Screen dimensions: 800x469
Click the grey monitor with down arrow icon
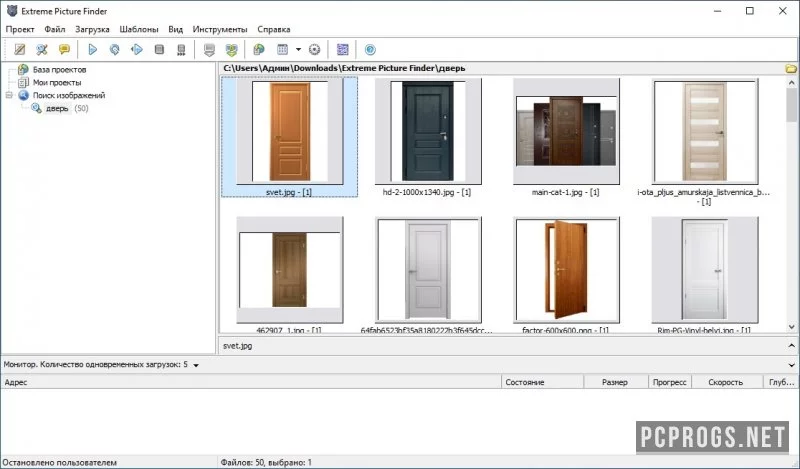pos(209,50)
